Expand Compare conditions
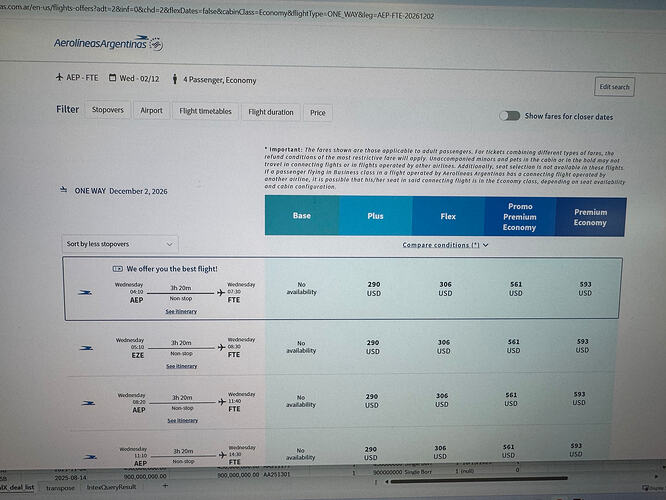The width and height of the screenshot is (666, 500). [445, 244]
